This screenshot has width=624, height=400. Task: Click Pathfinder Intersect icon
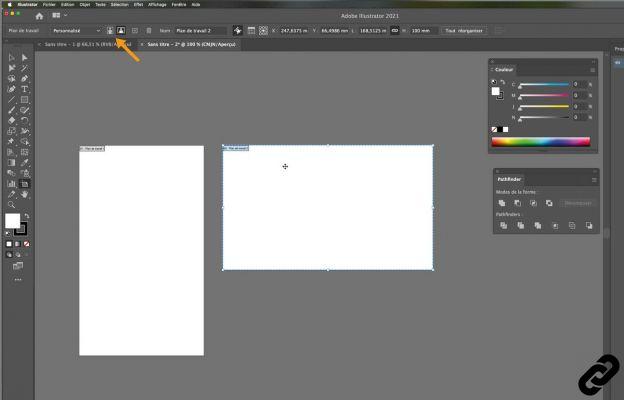point(533,203)
